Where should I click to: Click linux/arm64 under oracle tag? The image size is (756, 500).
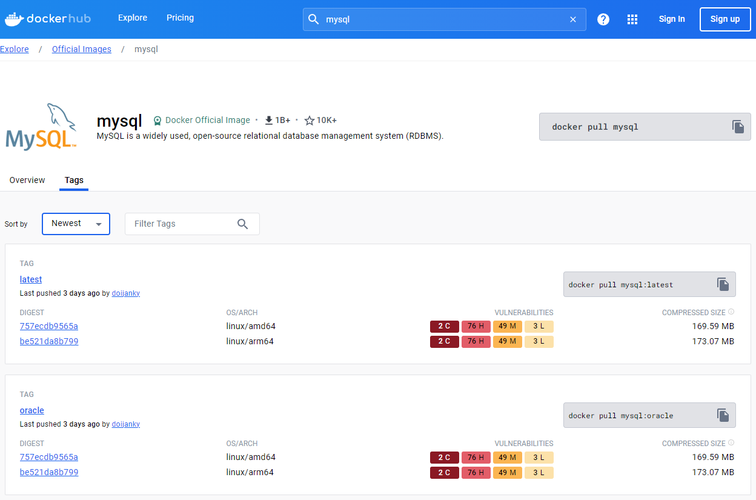pyautogui.click(x=250, y=473)
